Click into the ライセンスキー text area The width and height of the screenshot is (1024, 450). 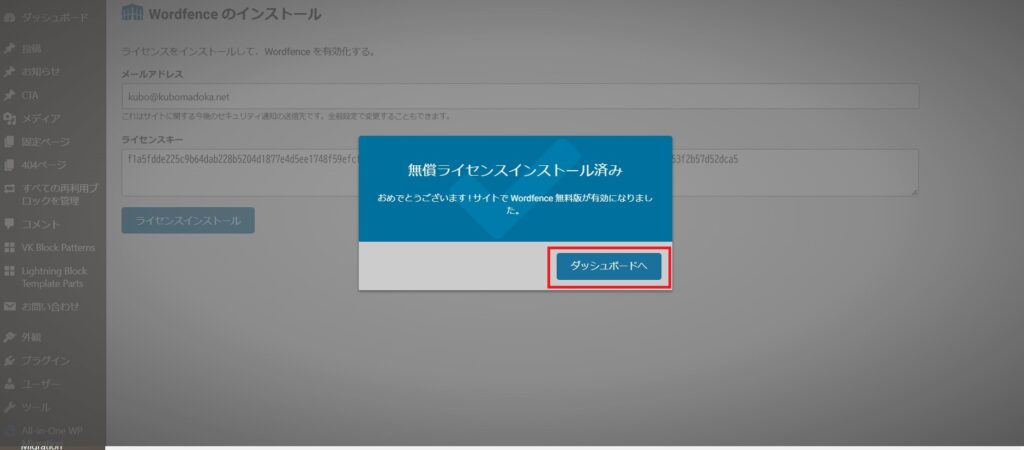tap(520, 172)
